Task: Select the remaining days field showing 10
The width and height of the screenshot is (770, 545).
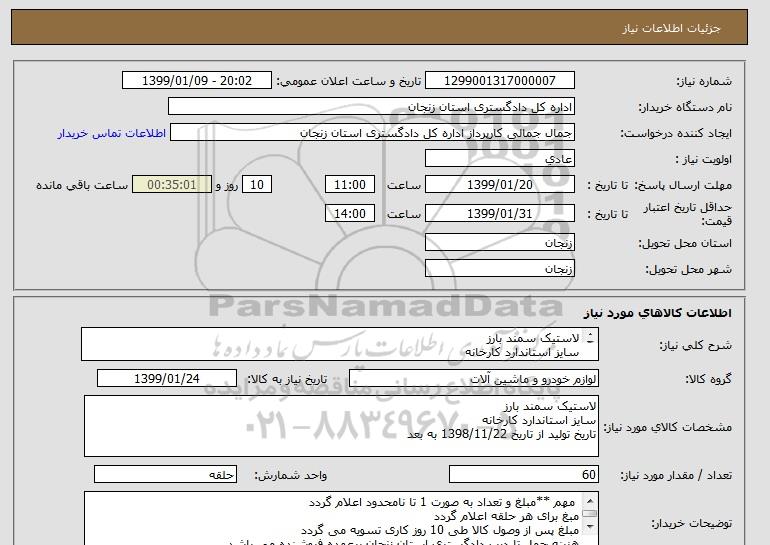Action: (257, 185)
